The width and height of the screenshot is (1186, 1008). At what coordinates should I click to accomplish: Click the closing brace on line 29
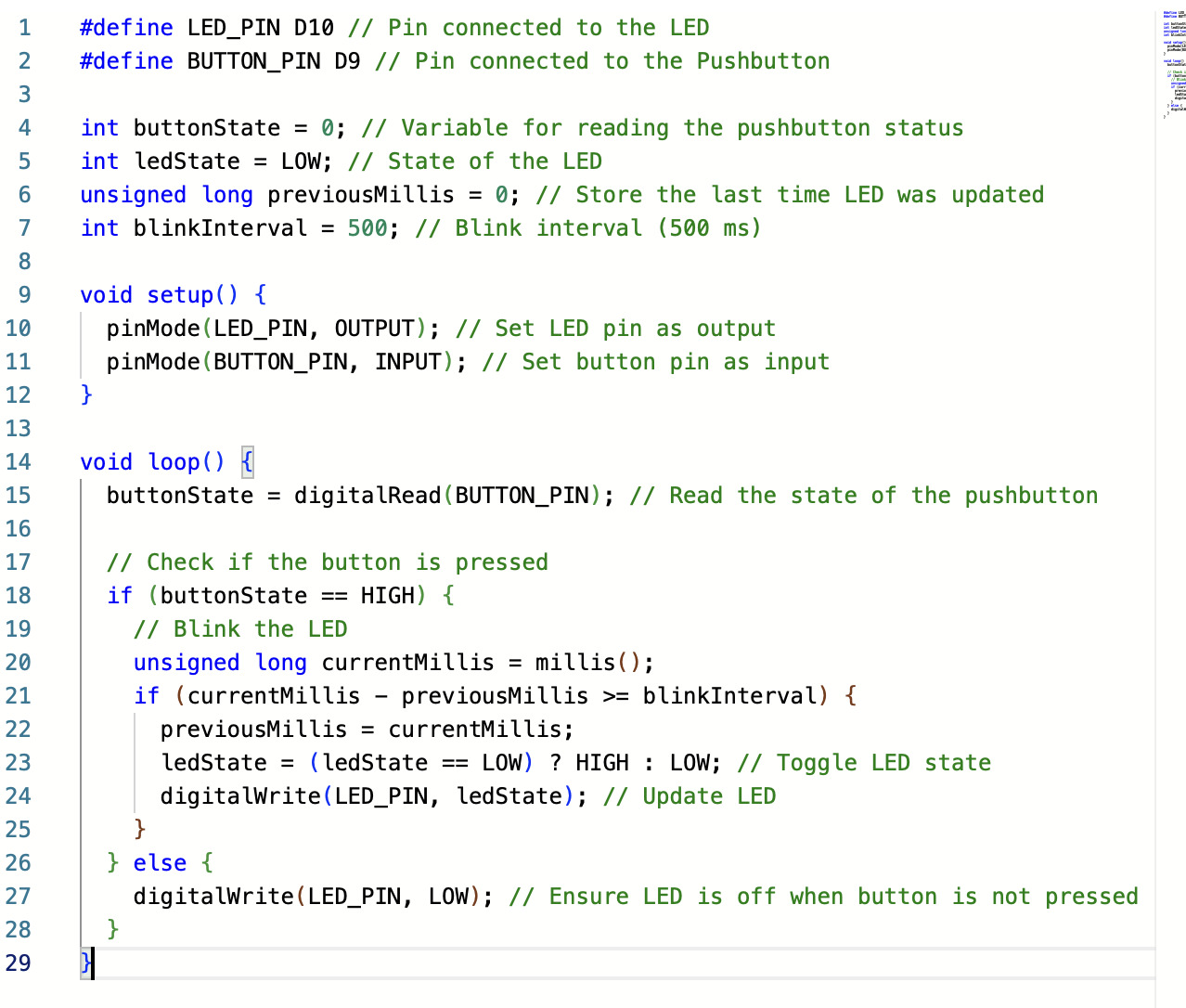click(84, 963)
